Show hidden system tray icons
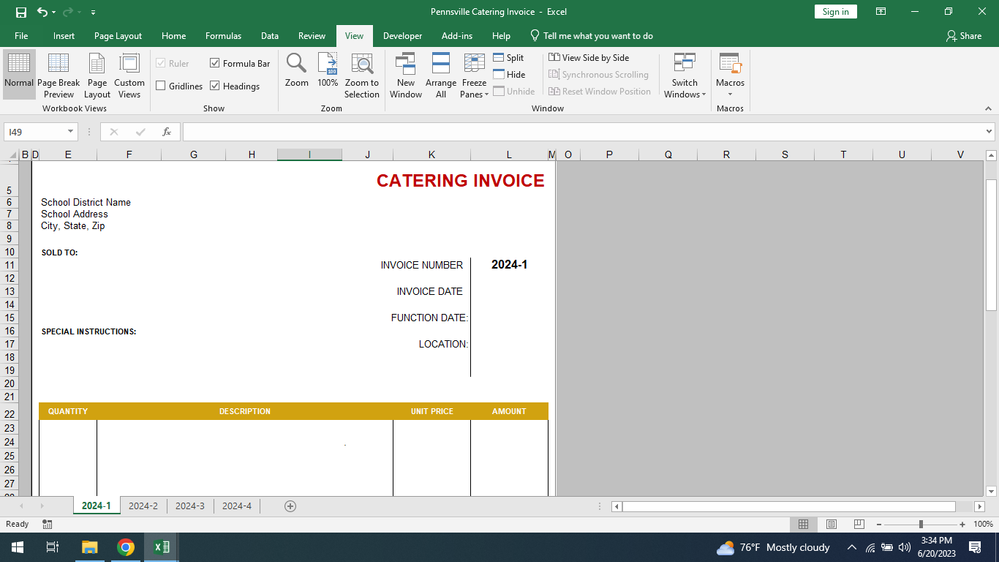This screenshot has height=562, width=999. click(851, 547)
